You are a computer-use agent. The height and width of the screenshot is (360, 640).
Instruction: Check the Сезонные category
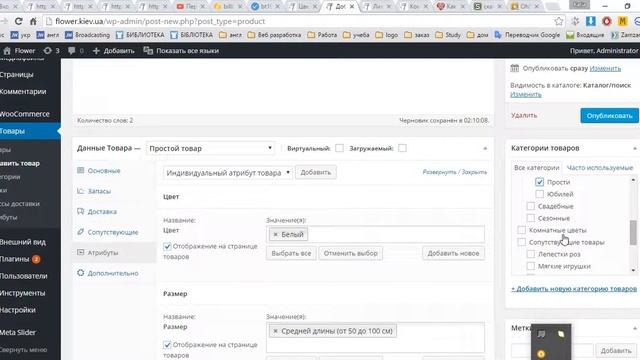(531, 218)
